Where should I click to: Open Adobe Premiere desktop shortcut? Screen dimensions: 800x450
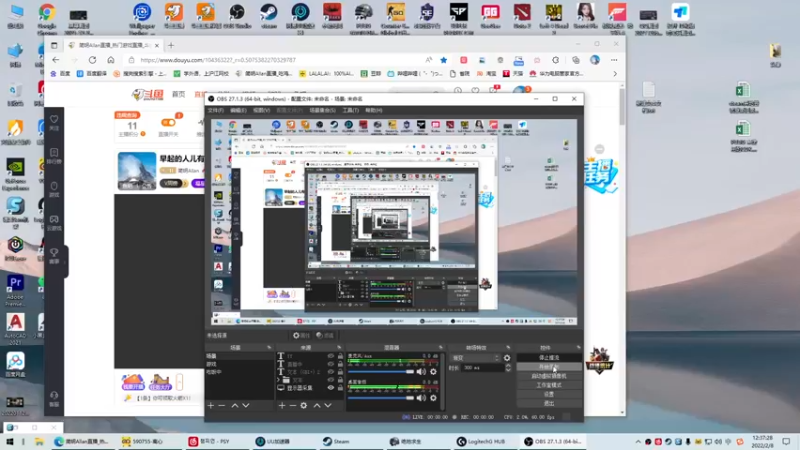click(x=15, y=290)
